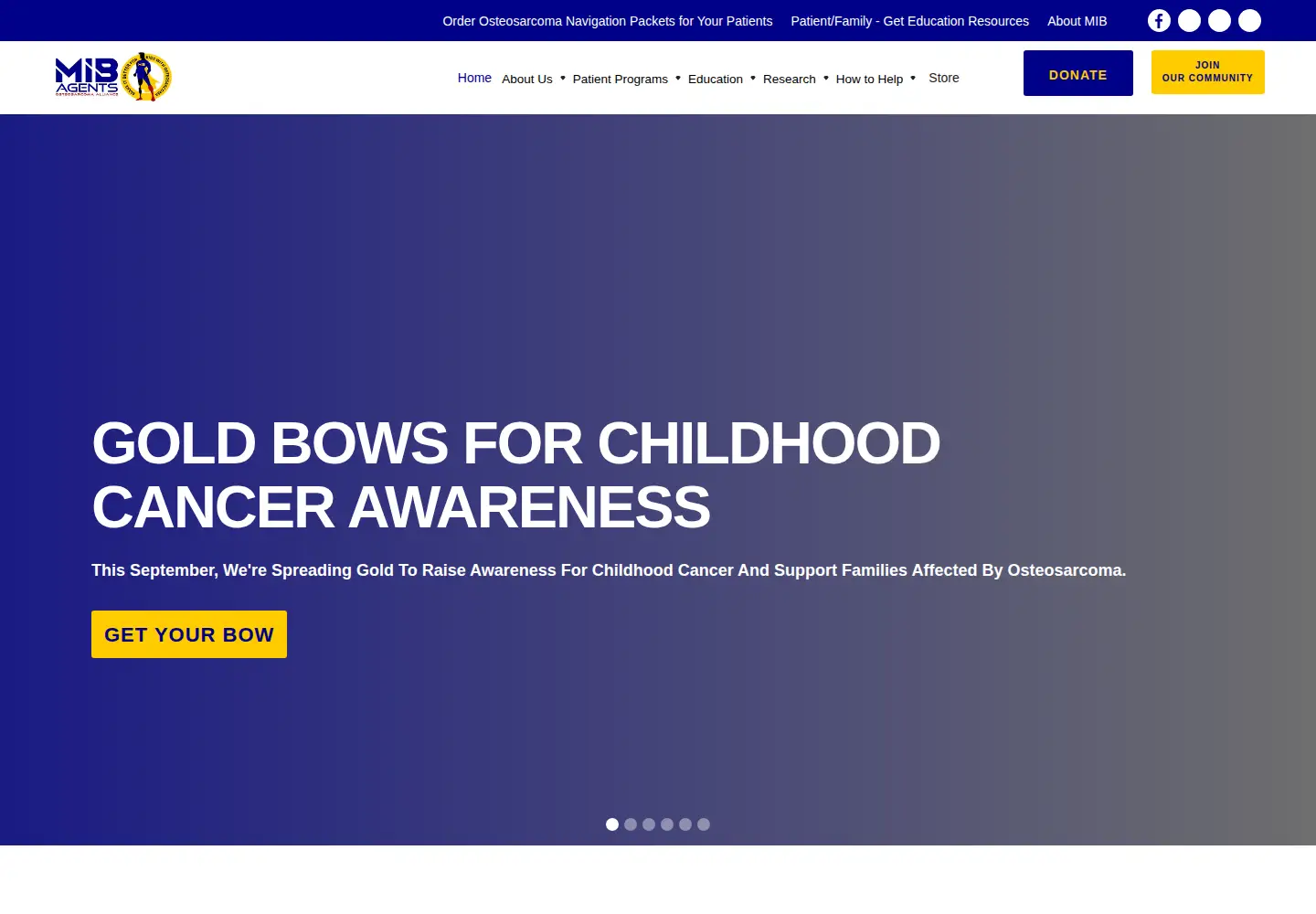
Task: Open Patient/Family Get Education Resources link
Action: [910, 21]
